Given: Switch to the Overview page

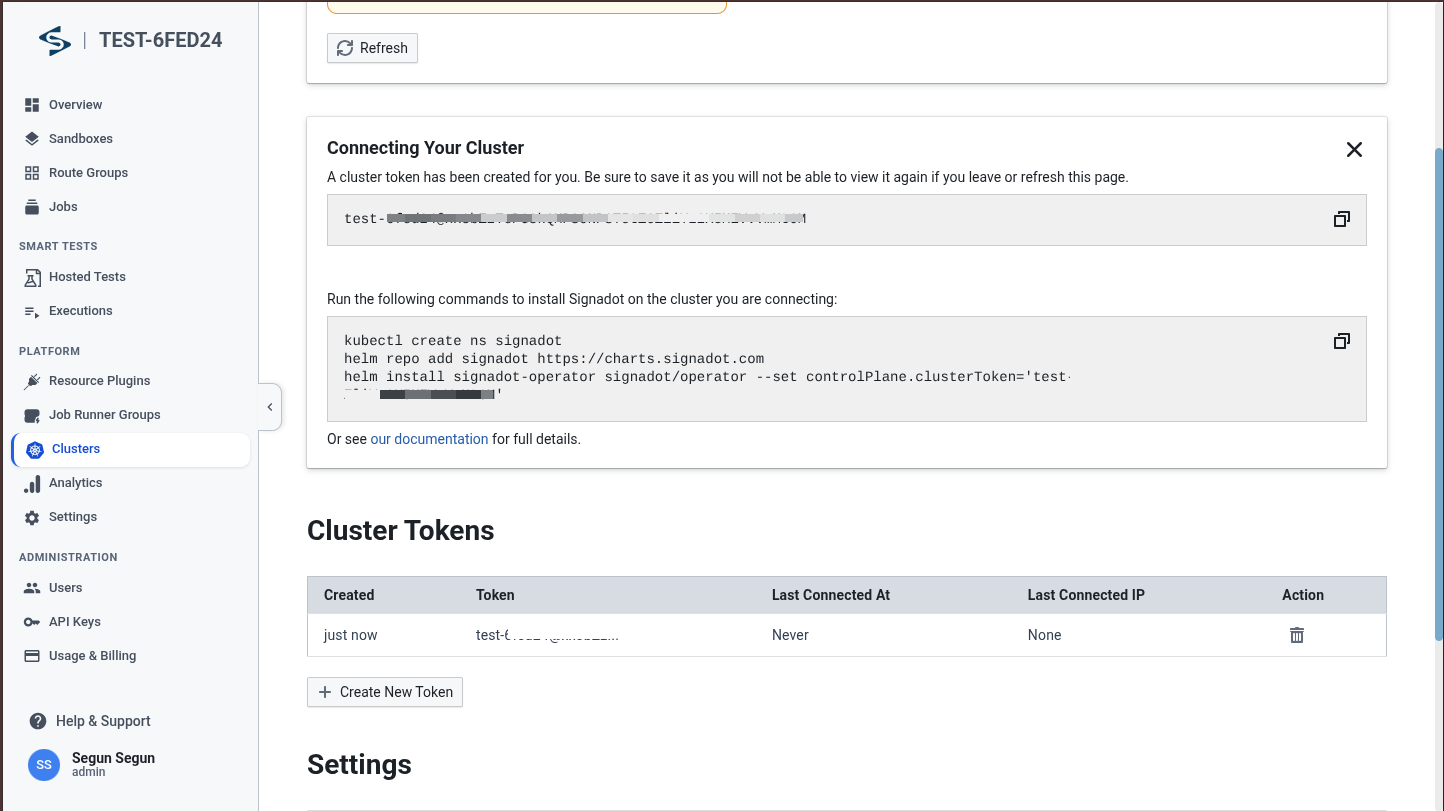Looking at the screenshot, I should (75, 104).
